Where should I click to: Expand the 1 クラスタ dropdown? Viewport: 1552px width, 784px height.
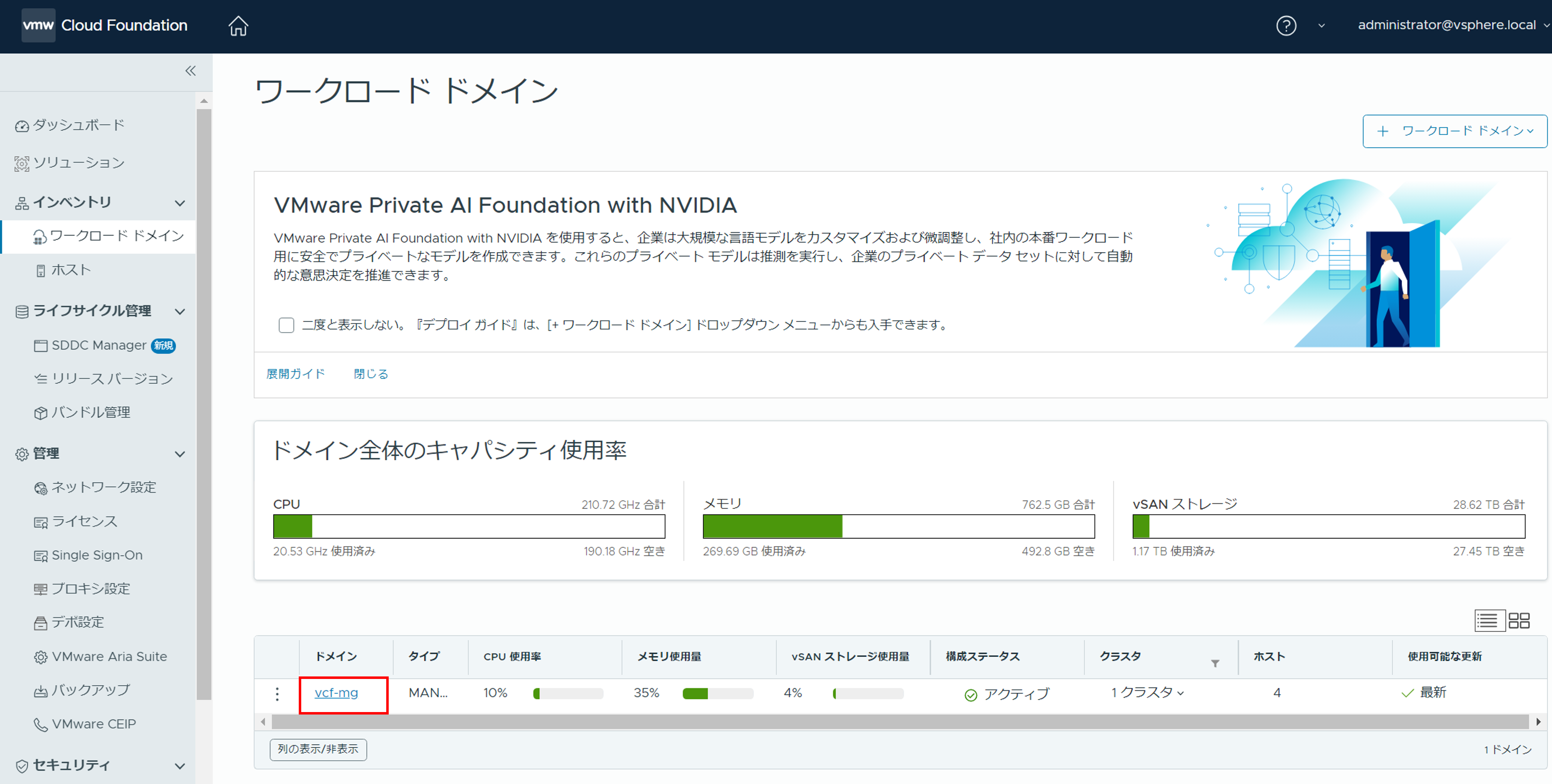pyautogui.click(x=1148, y=692)
